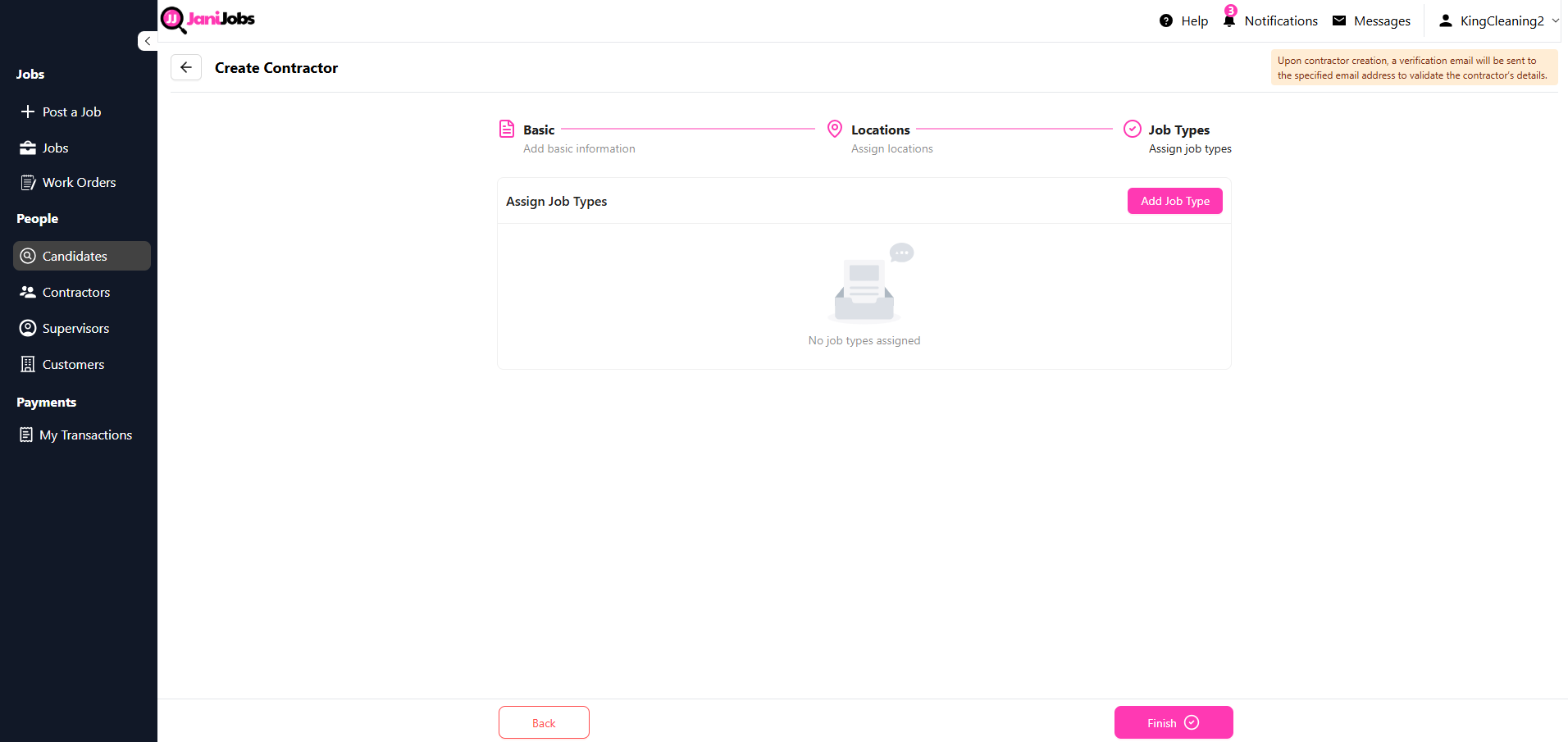
Task: Collapse the sidebar with the chevron arrow
Action: pyautogui.click(x=148, y=41)
